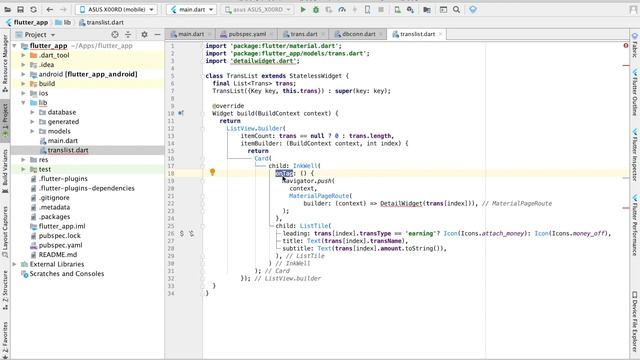Click the Save All disk icon
The height and width of the screenshot is (360, 640).
click(x=20, y=9)
